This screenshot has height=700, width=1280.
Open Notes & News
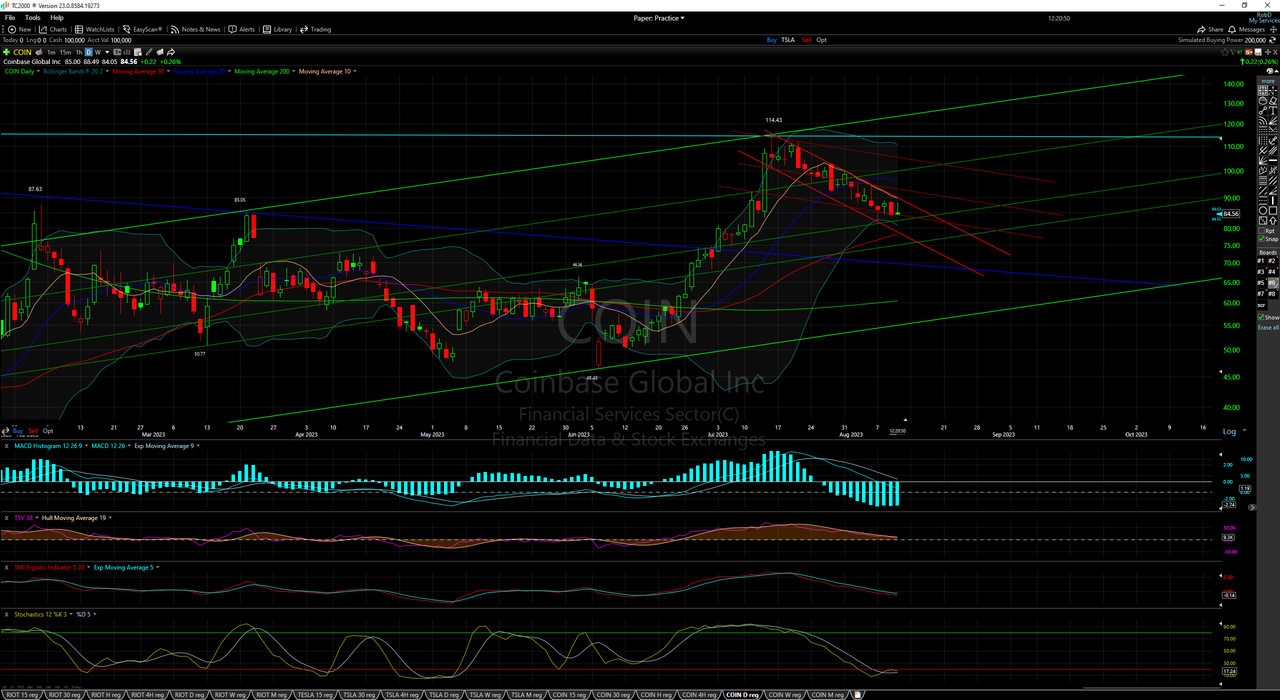tap(195, 29)
